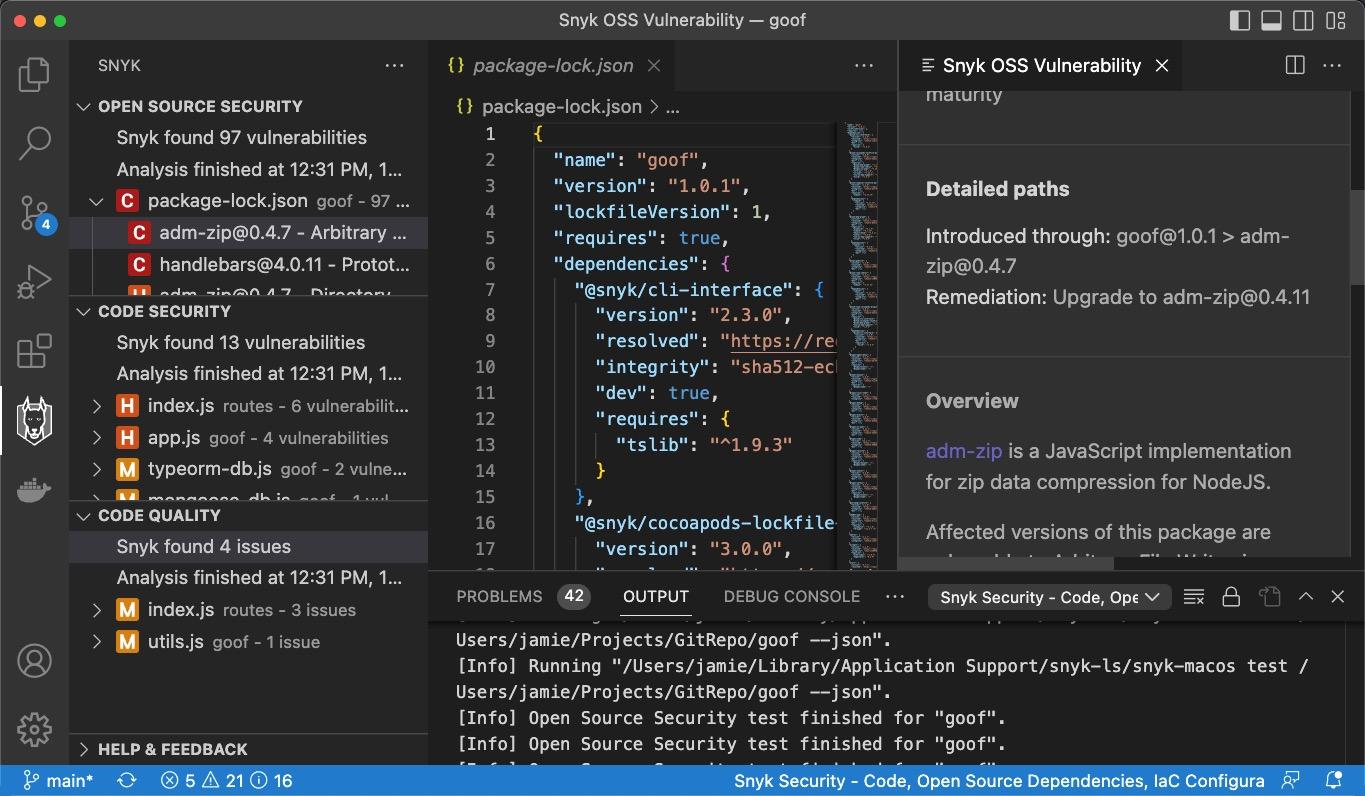Select the Snyk dog icon in activity bar
The image size is (1365, 796).
tap(34, 420)
